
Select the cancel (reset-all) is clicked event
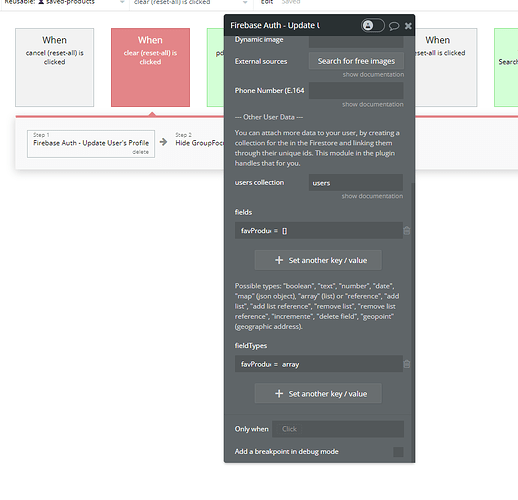[x=54, y=67]
